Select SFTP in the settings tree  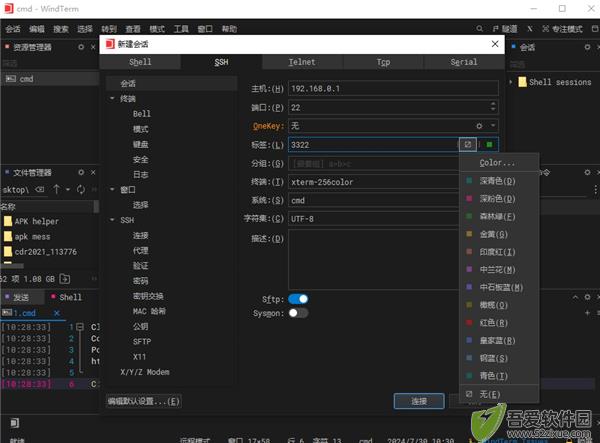click(142, 342)
